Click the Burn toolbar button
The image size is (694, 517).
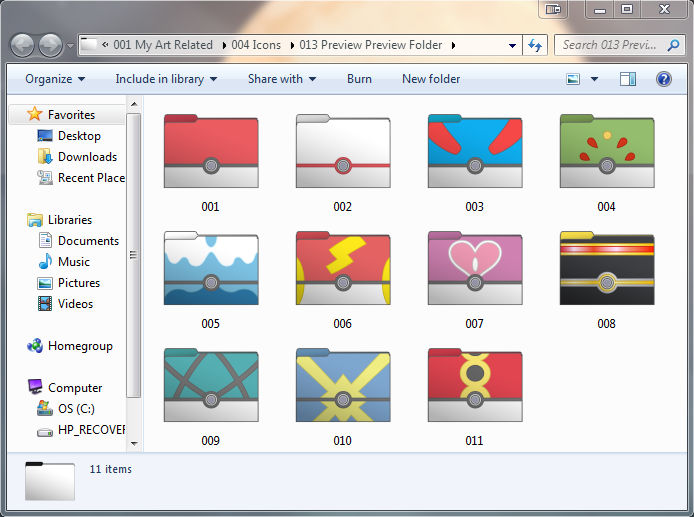pos(359,79)
